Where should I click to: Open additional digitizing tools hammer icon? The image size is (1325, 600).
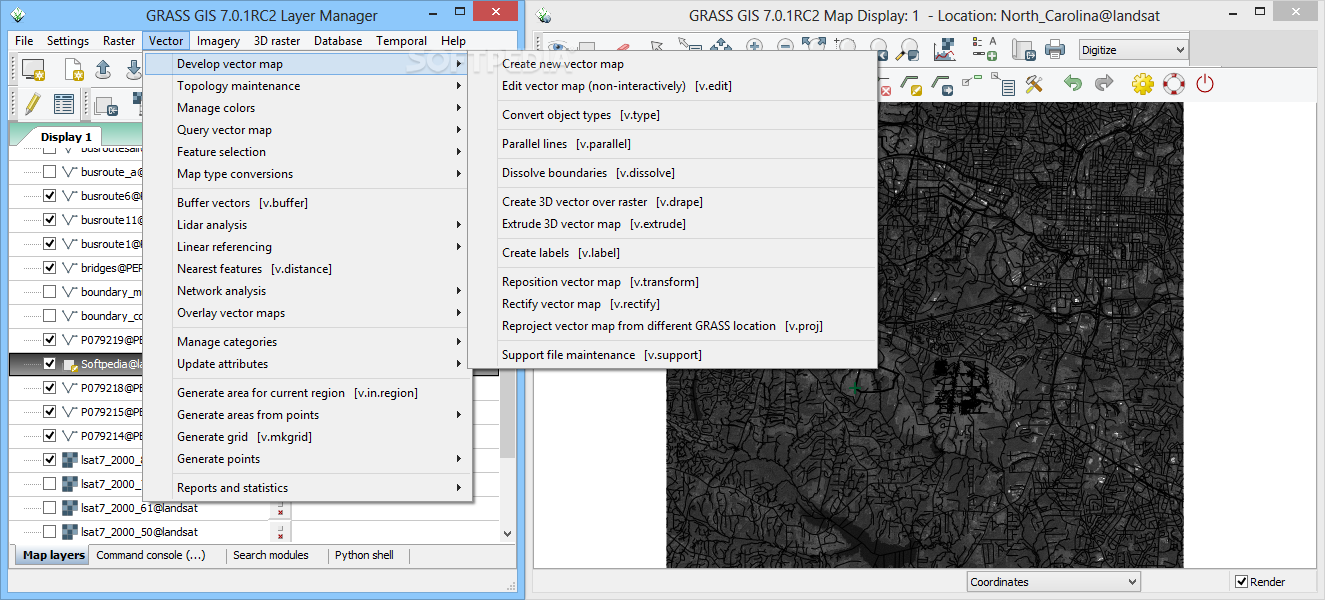pyautogui.click(x=1034, y=84)
